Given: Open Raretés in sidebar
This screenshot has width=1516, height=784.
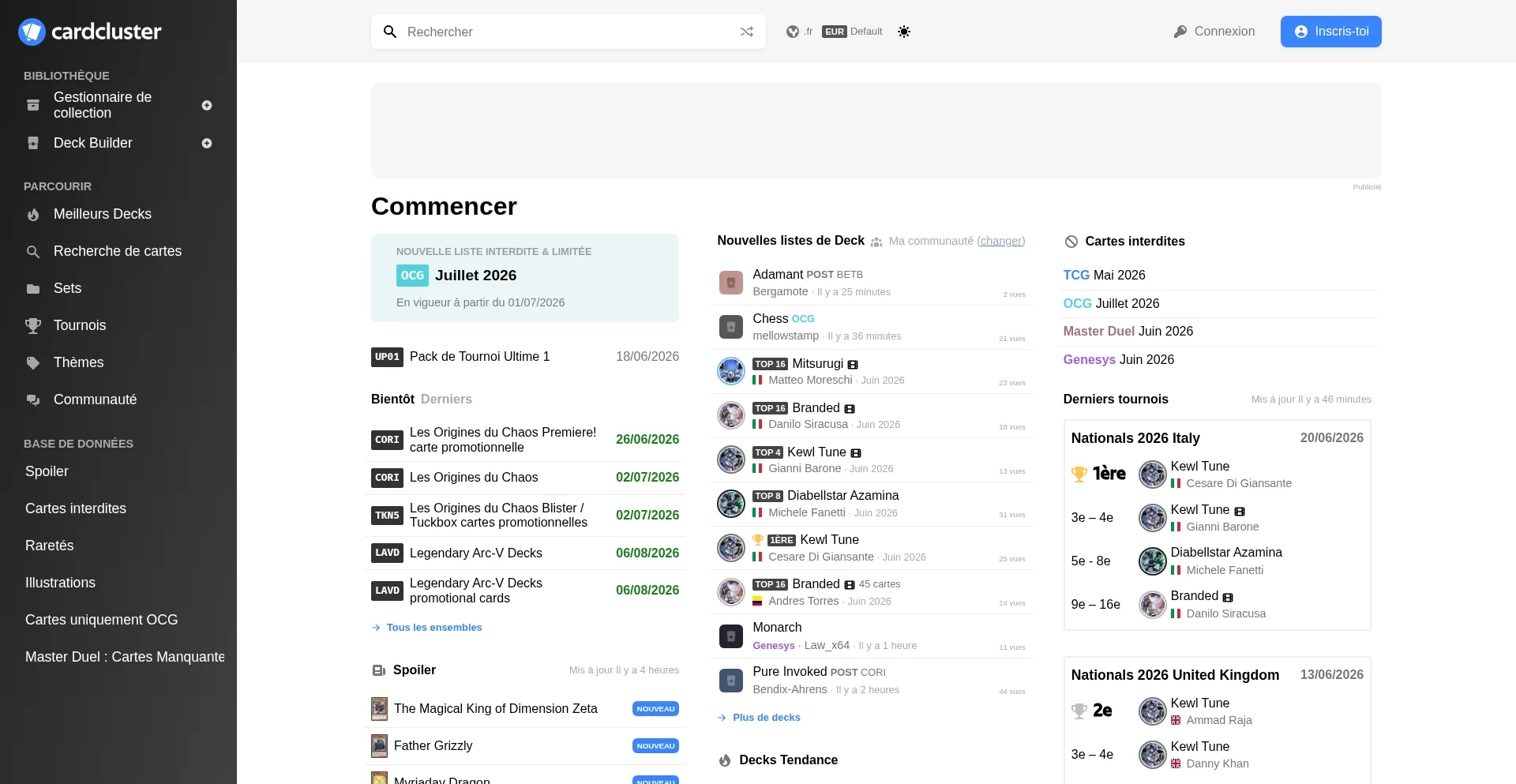Looking at the screenshot, I should [x=49, y=546].
